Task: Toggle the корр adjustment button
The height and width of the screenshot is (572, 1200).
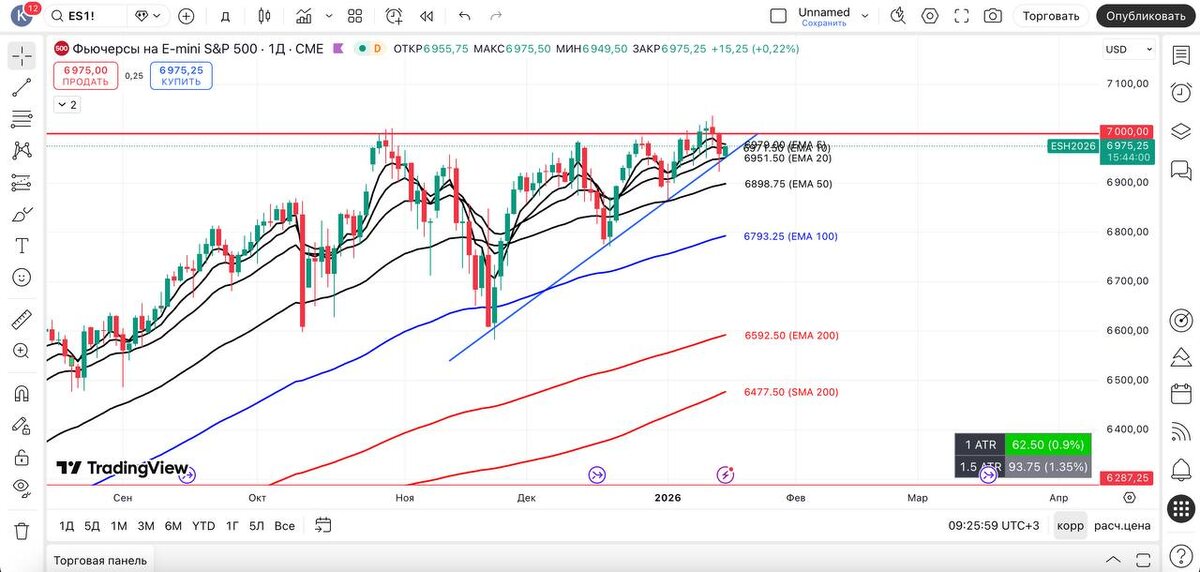Action: coord(1069,526)
